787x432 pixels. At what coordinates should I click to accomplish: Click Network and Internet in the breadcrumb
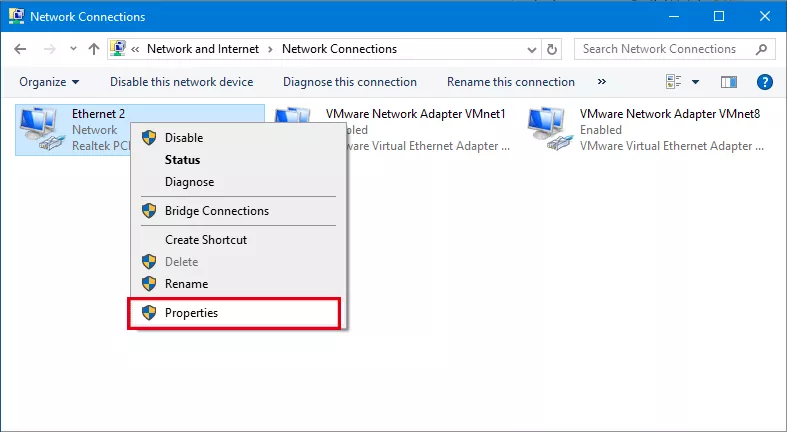(203, 49)
